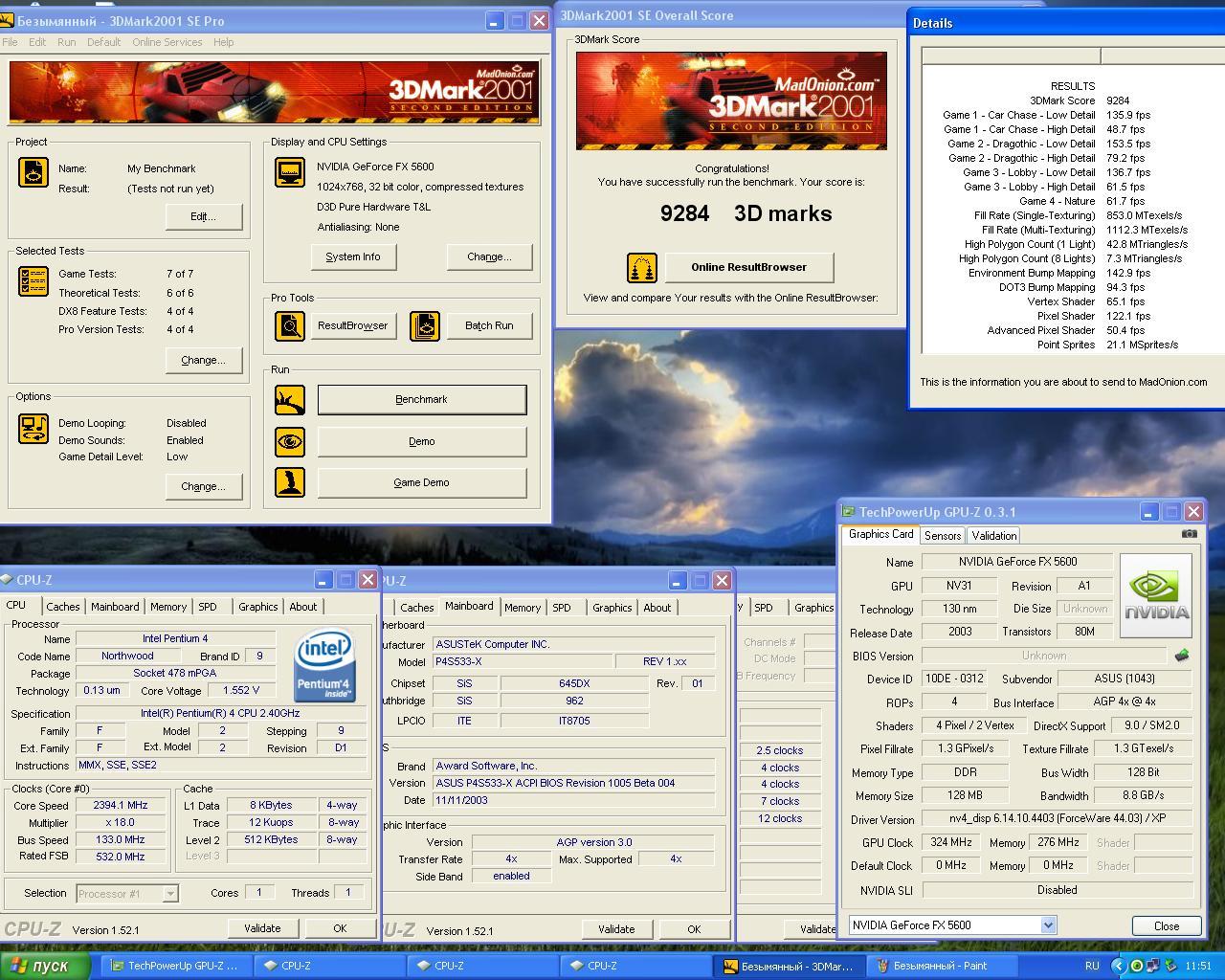Click the GPU Clock 324 MHz value

[951, 842]
